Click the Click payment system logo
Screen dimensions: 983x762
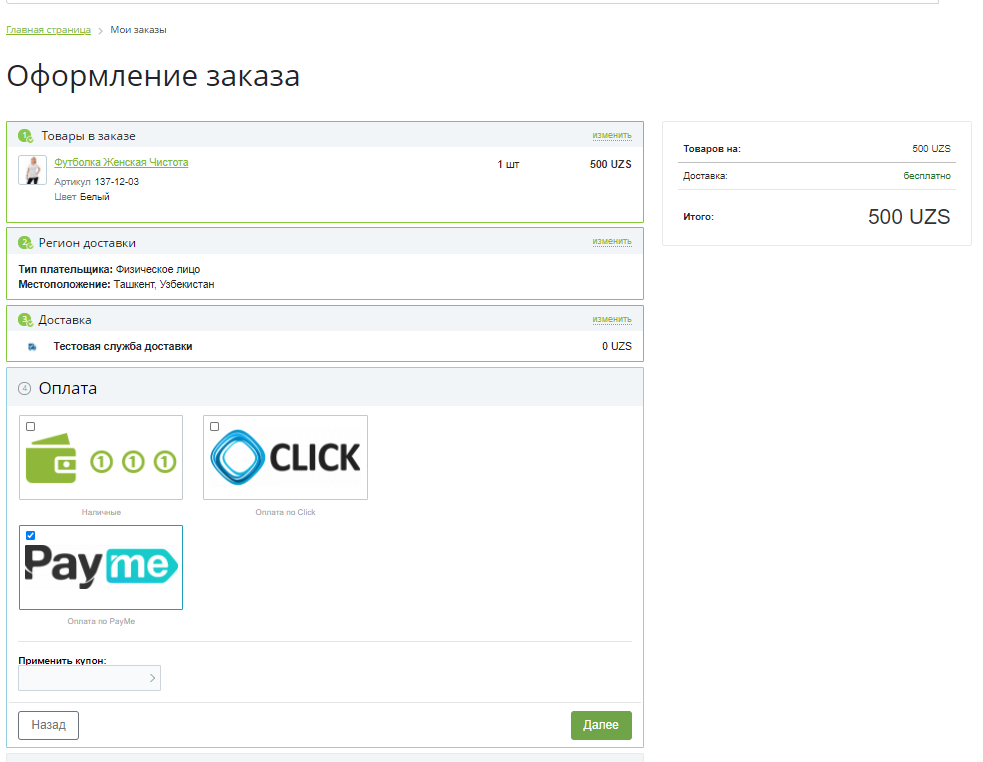point(285,458)
